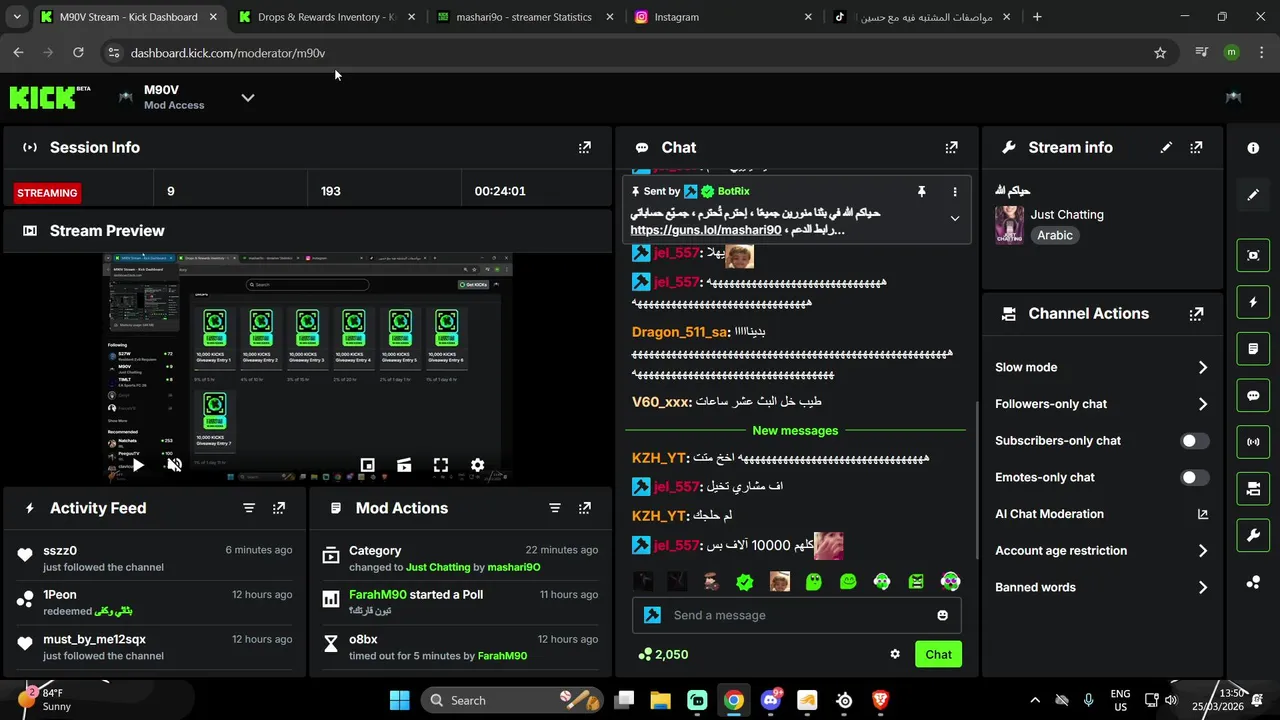The image size is (1280, 720).
Task: Open stream preview settings gear
Action: (477, 465)
